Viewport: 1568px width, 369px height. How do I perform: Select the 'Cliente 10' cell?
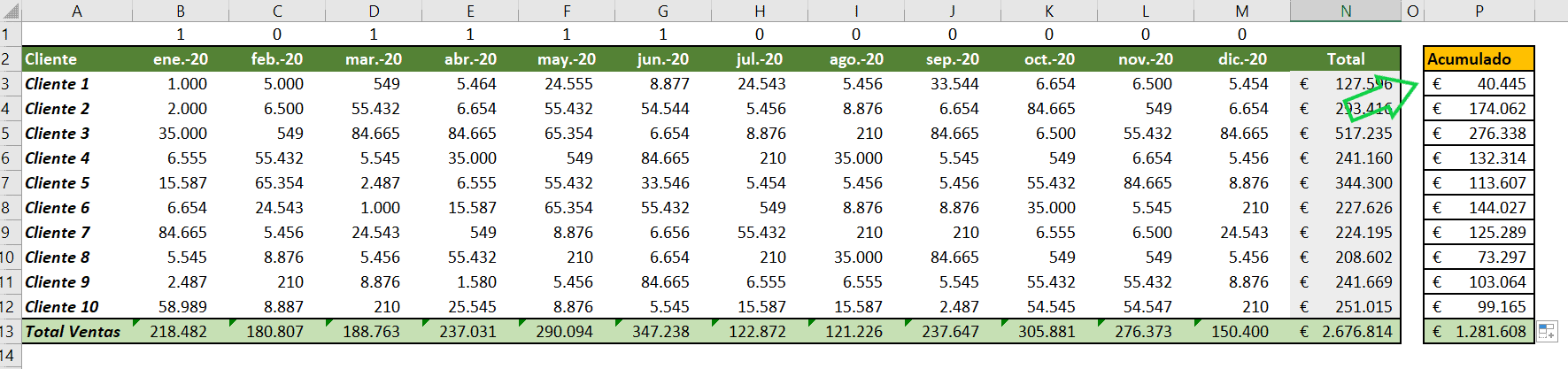click(x=77, y=307)
